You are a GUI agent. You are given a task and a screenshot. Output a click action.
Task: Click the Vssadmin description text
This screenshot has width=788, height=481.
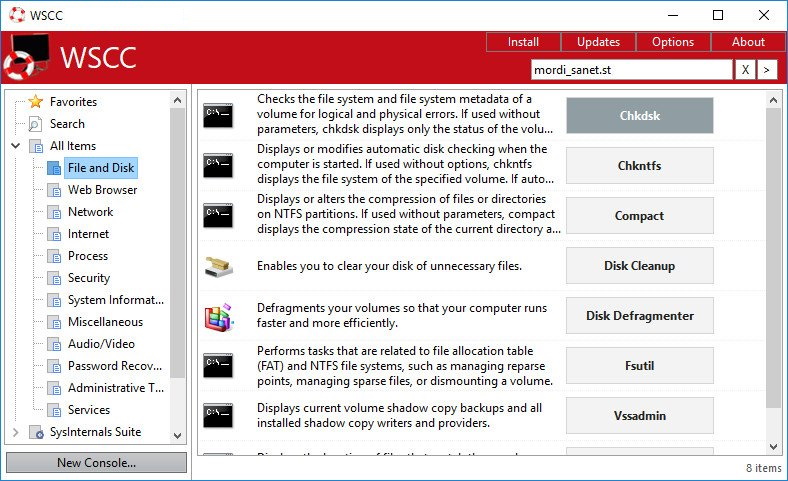click(x=400, y=415)
